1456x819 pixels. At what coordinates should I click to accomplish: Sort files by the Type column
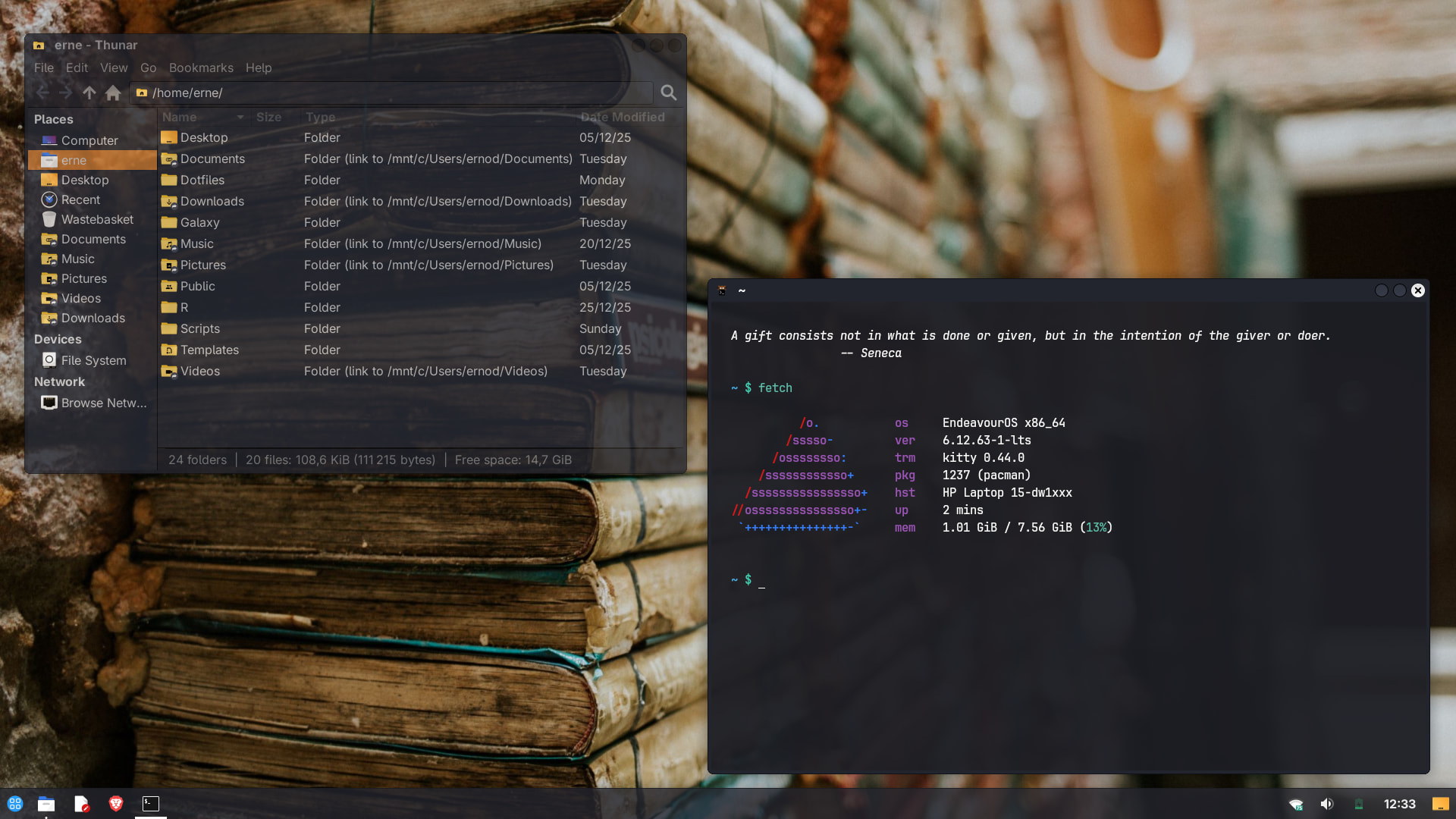320,117
